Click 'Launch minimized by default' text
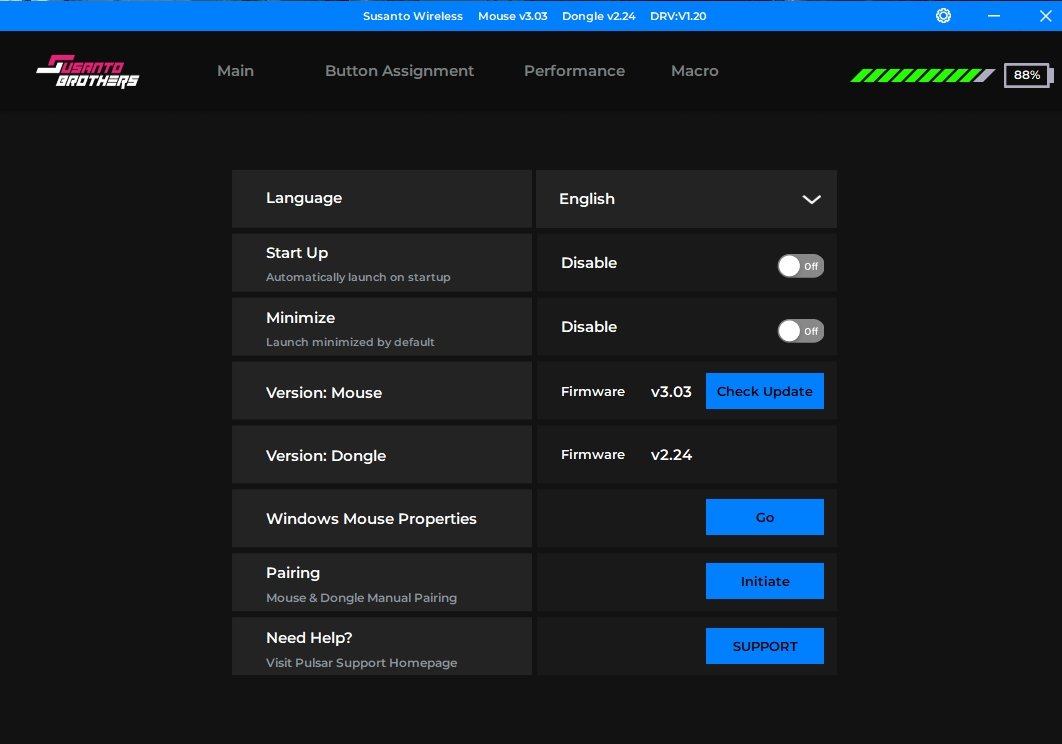 [350, 342]
